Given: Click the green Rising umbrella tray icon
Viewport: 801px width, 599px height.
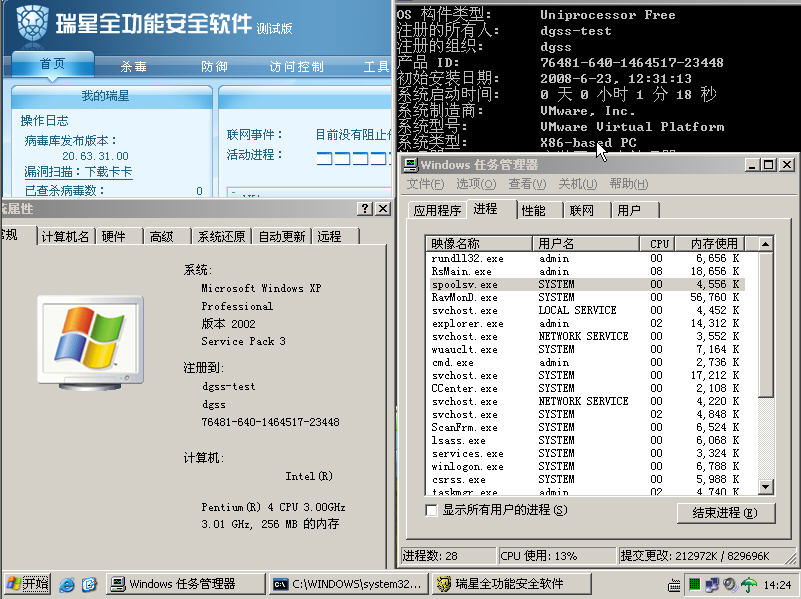Looking at the screenshot, I should pyautogui.click(x=749, y=584).
